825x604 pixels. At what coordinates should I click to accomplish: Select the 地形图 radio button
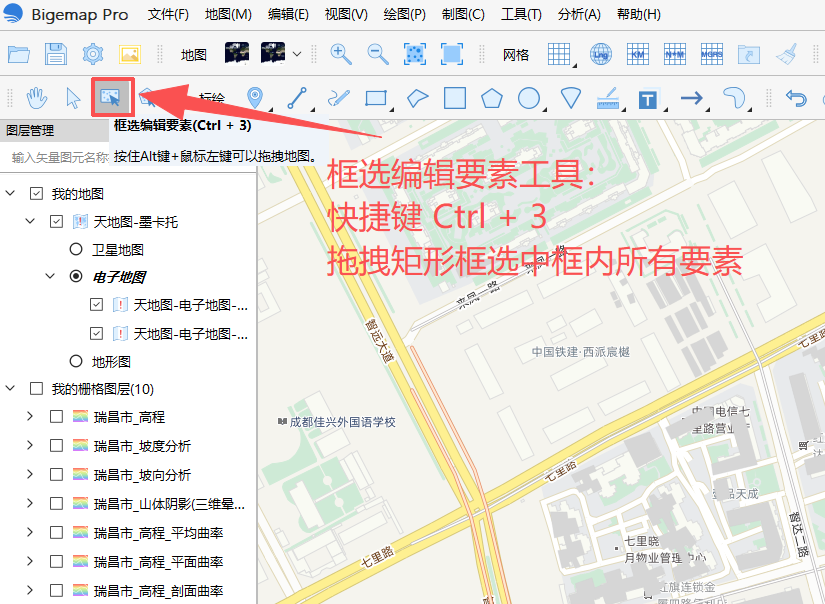pyautogui.click(x=76, y=361)
